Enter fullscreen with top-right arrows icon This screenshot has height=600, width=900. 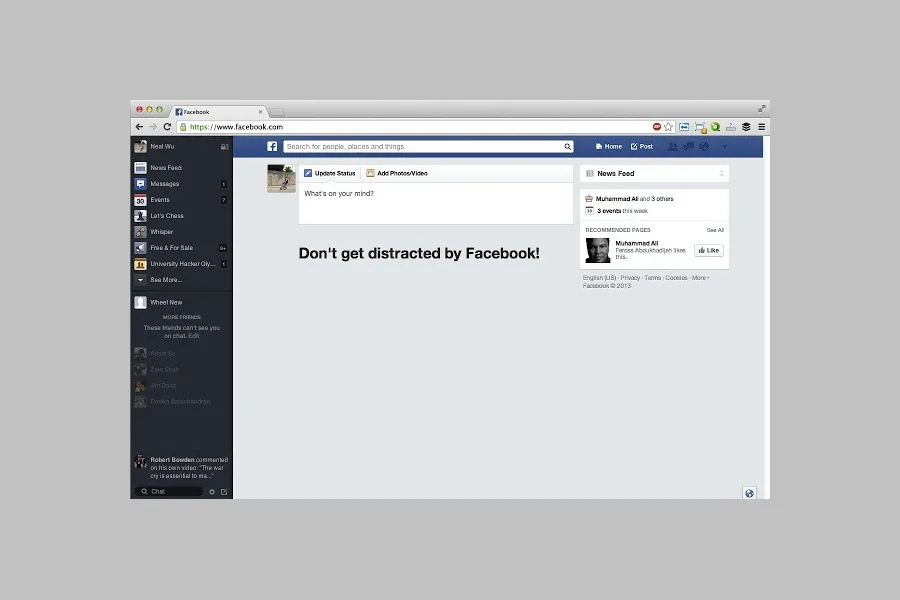coord(762,109)
